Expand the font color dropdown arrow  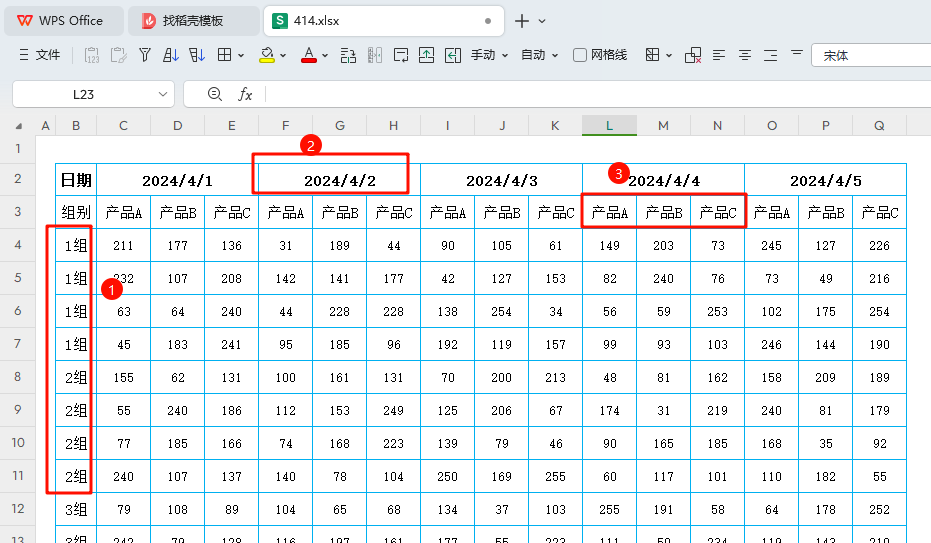tap(325, 55)
